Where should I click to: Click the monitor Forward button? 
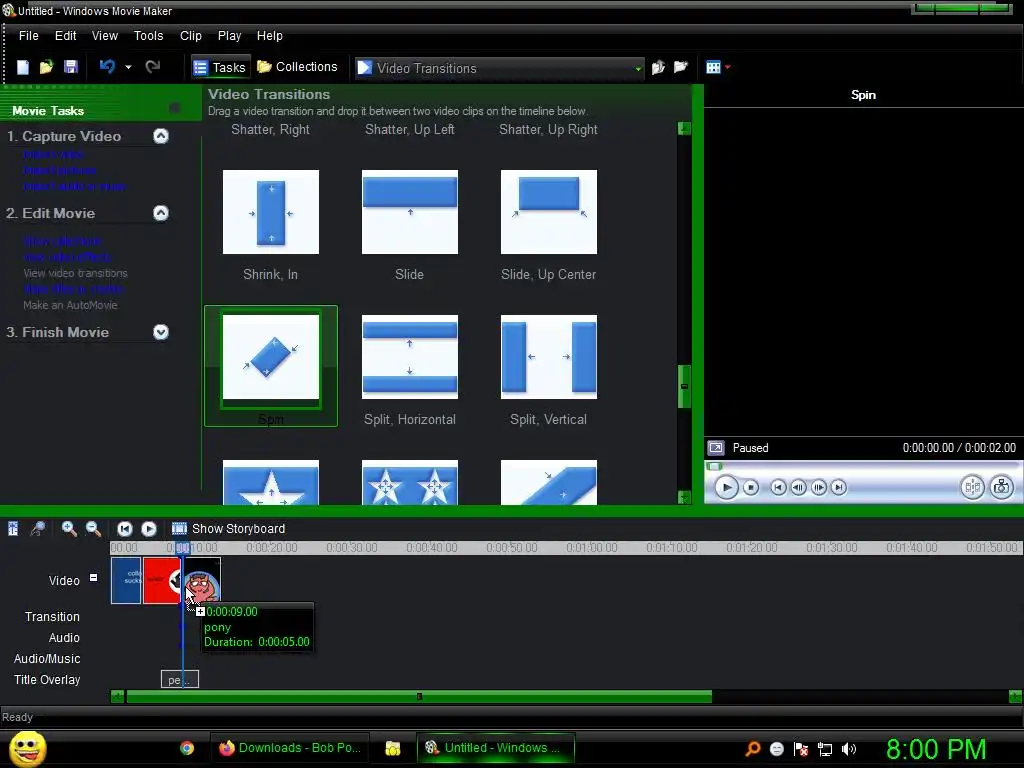pos(839,487)
